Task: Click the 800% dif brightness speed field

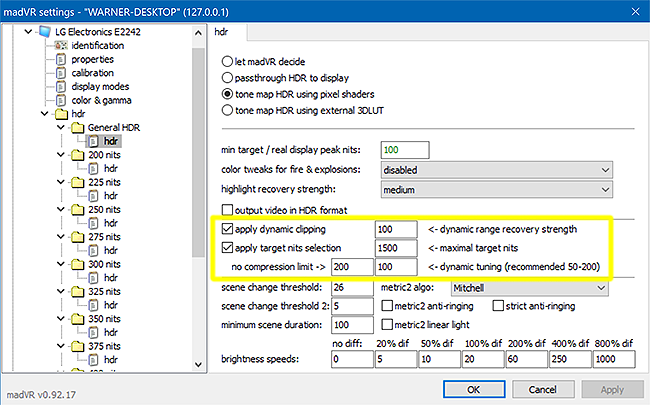Action: click(x=614, y=359)
